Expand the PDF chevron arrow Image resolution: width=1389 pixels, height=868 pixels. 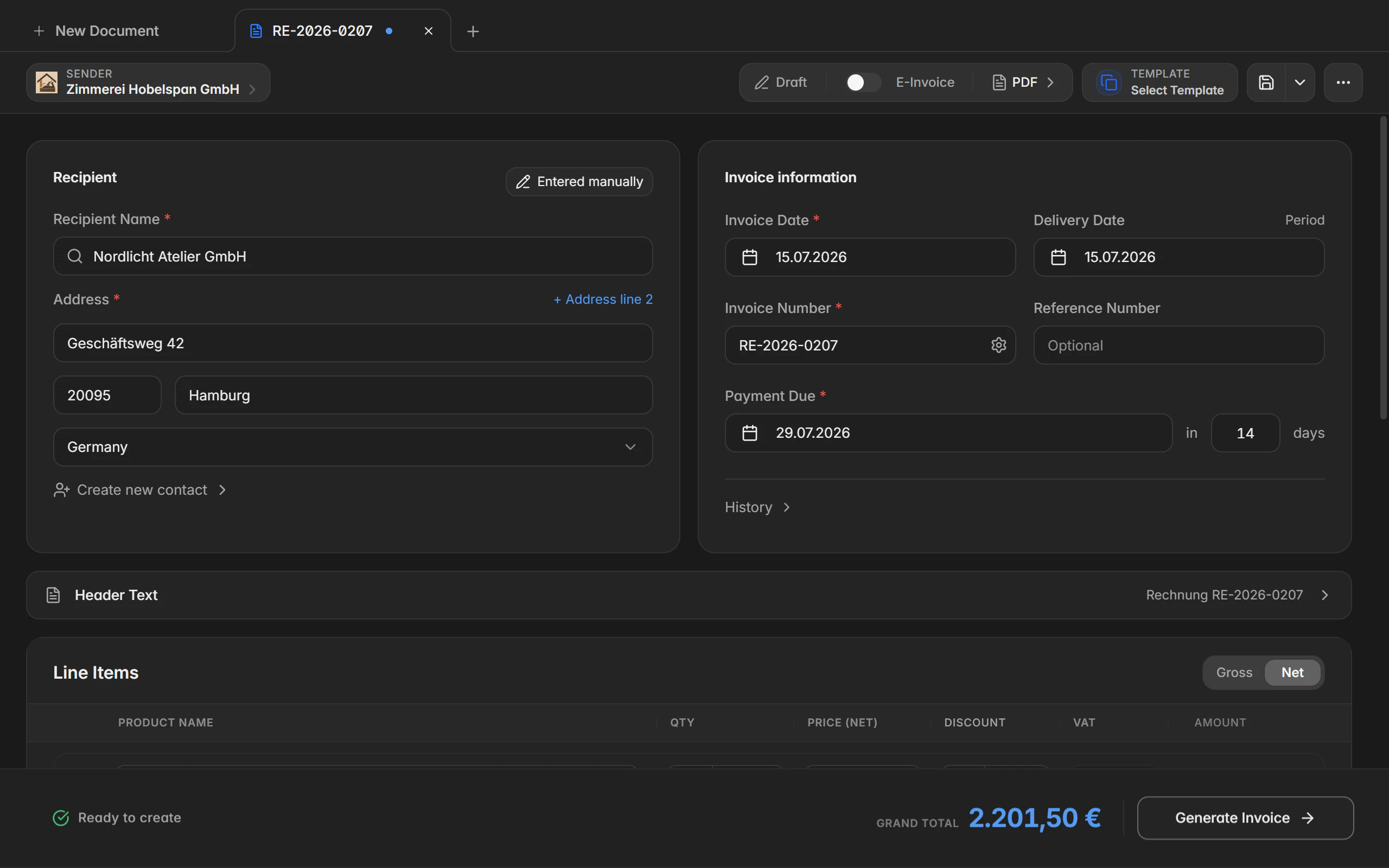click(x=1050, y=82)
